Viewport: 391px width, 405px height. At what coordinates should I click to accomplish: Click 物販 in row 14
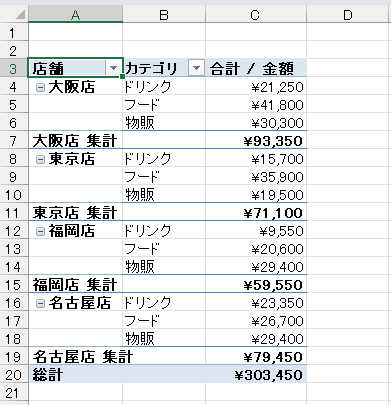pos(140,267)
